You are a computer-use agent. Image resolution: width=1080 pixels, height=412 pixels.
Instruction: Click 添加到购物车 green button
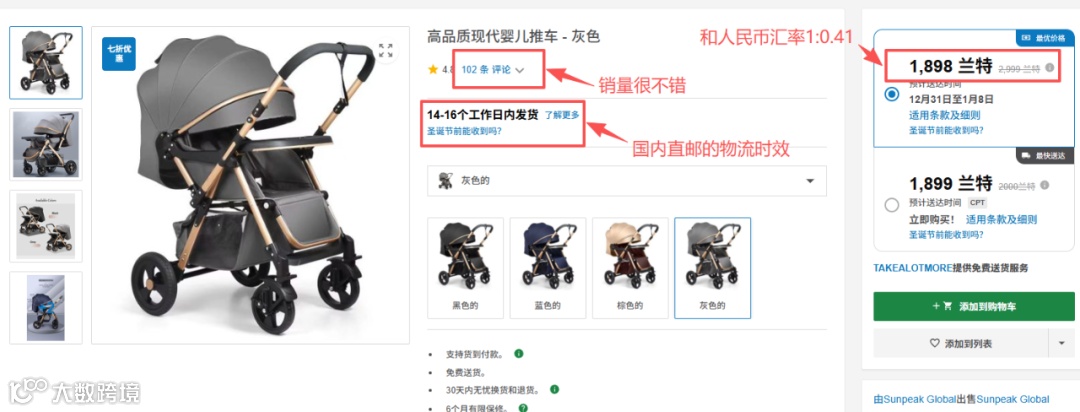[x=974, y=306]
